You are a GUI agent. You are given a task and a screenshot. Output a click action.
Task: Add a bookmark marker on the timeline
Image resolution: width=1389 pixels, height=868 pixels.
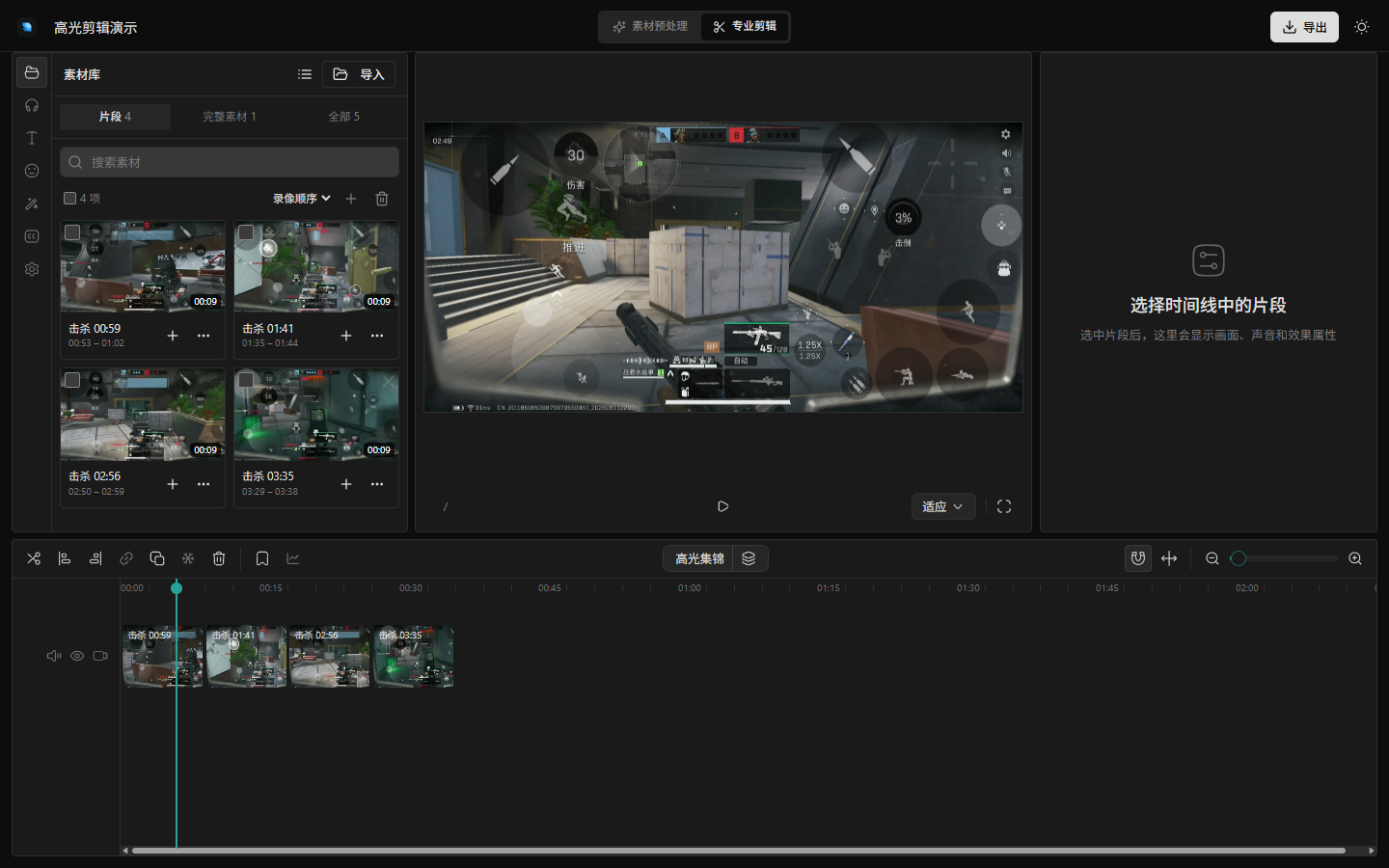click(262, 558)
